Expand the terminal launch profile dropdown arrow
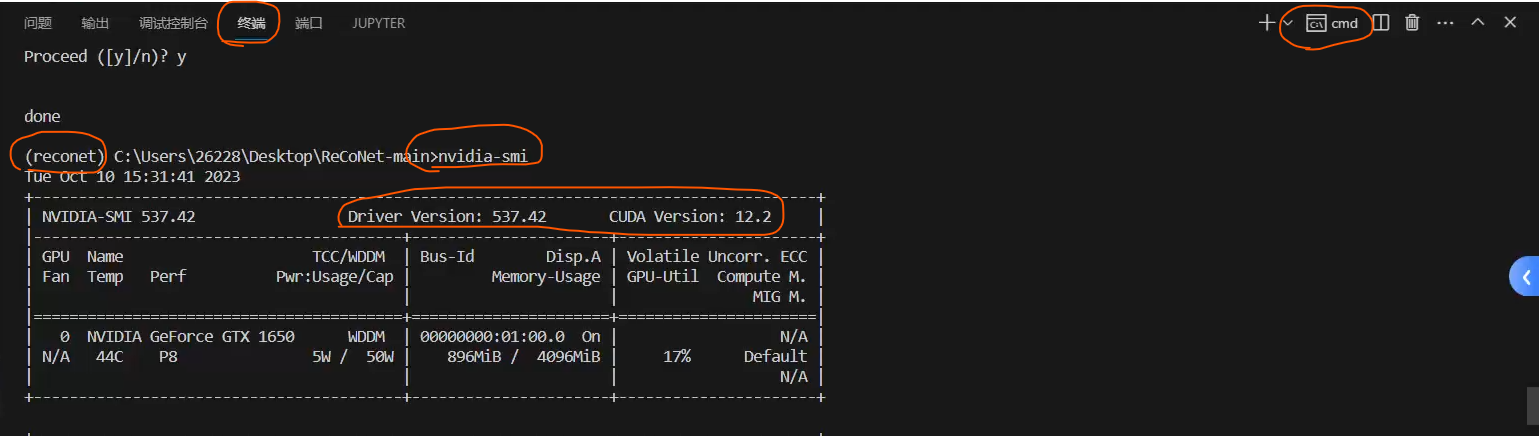The height and width of the screenshot is (436, 1539). pos(1288,22)
